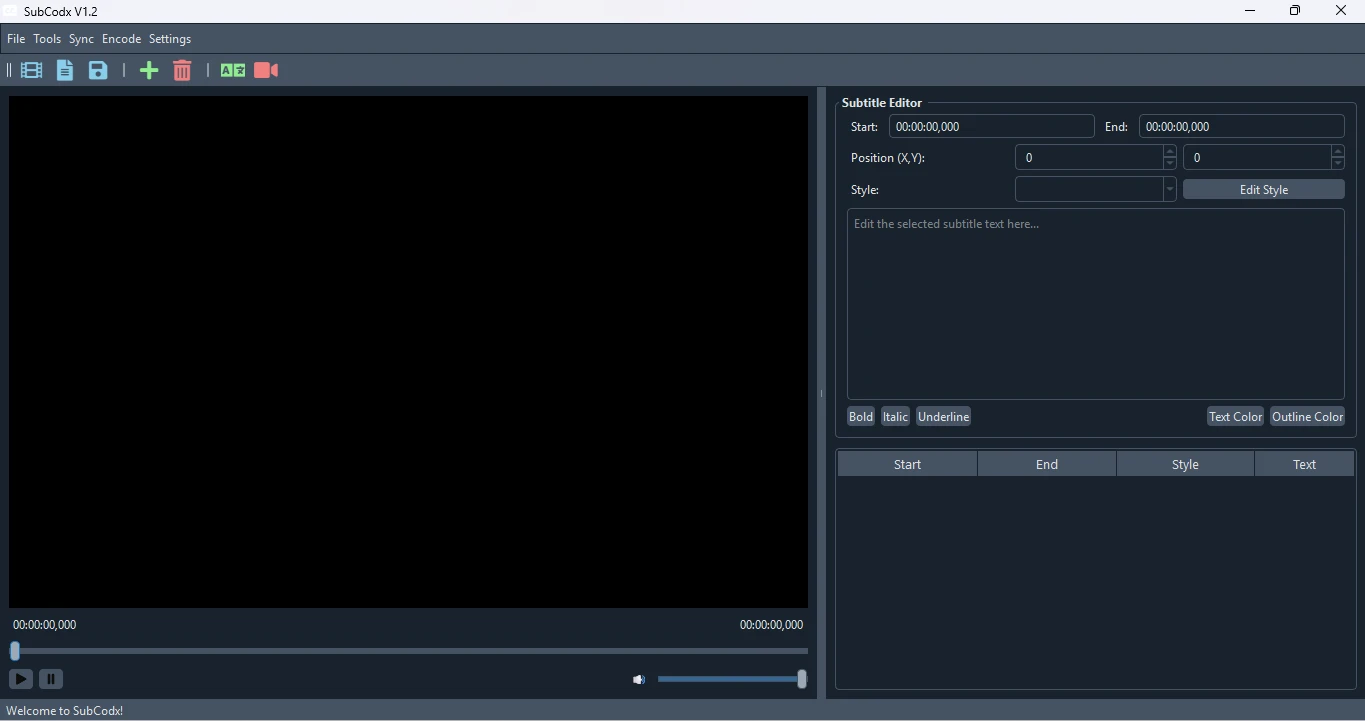This screenshot has width=1365, height=721.
Task: Open the File menu
Action: coord(16,39)
